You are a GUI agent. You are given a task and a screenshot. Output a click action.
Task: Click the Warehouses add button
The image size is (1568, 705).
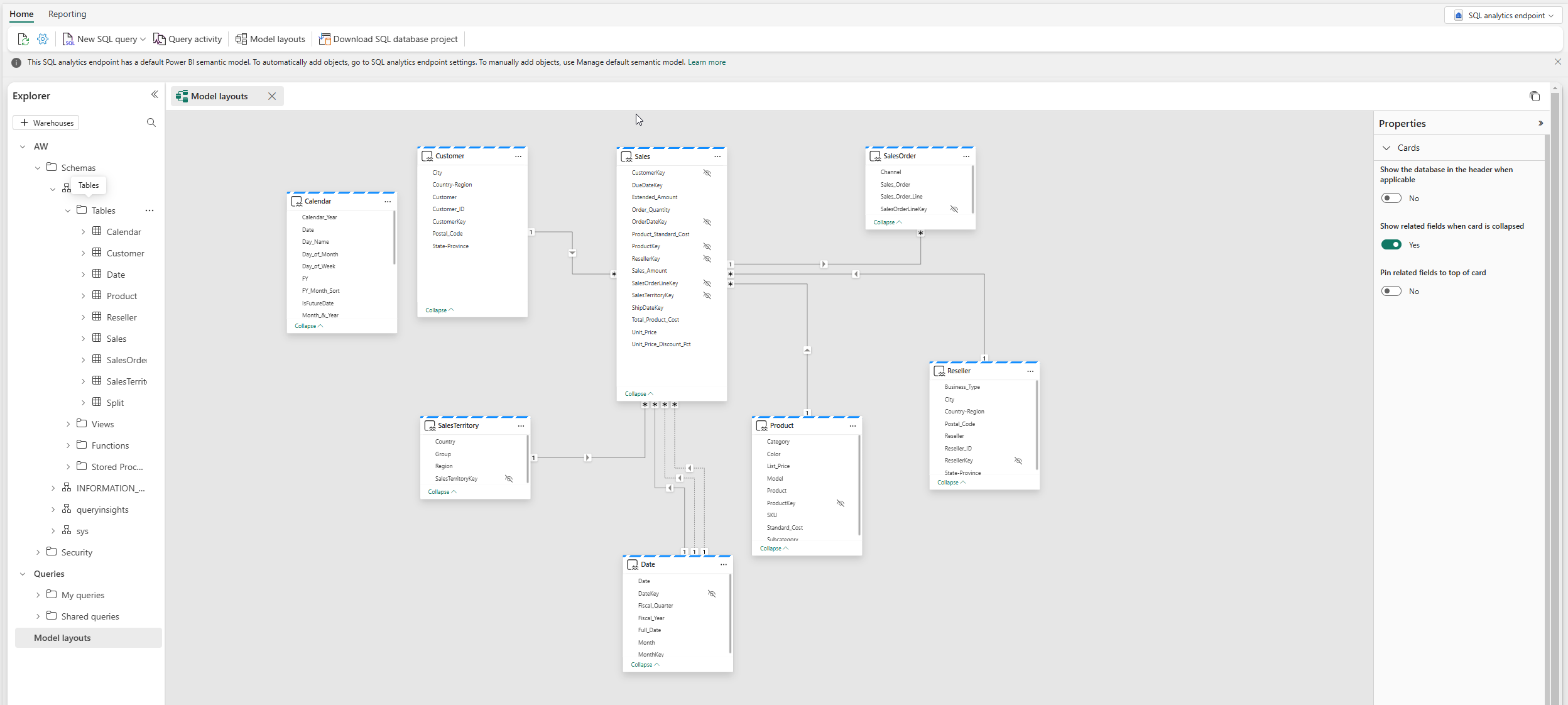[46, 123]
